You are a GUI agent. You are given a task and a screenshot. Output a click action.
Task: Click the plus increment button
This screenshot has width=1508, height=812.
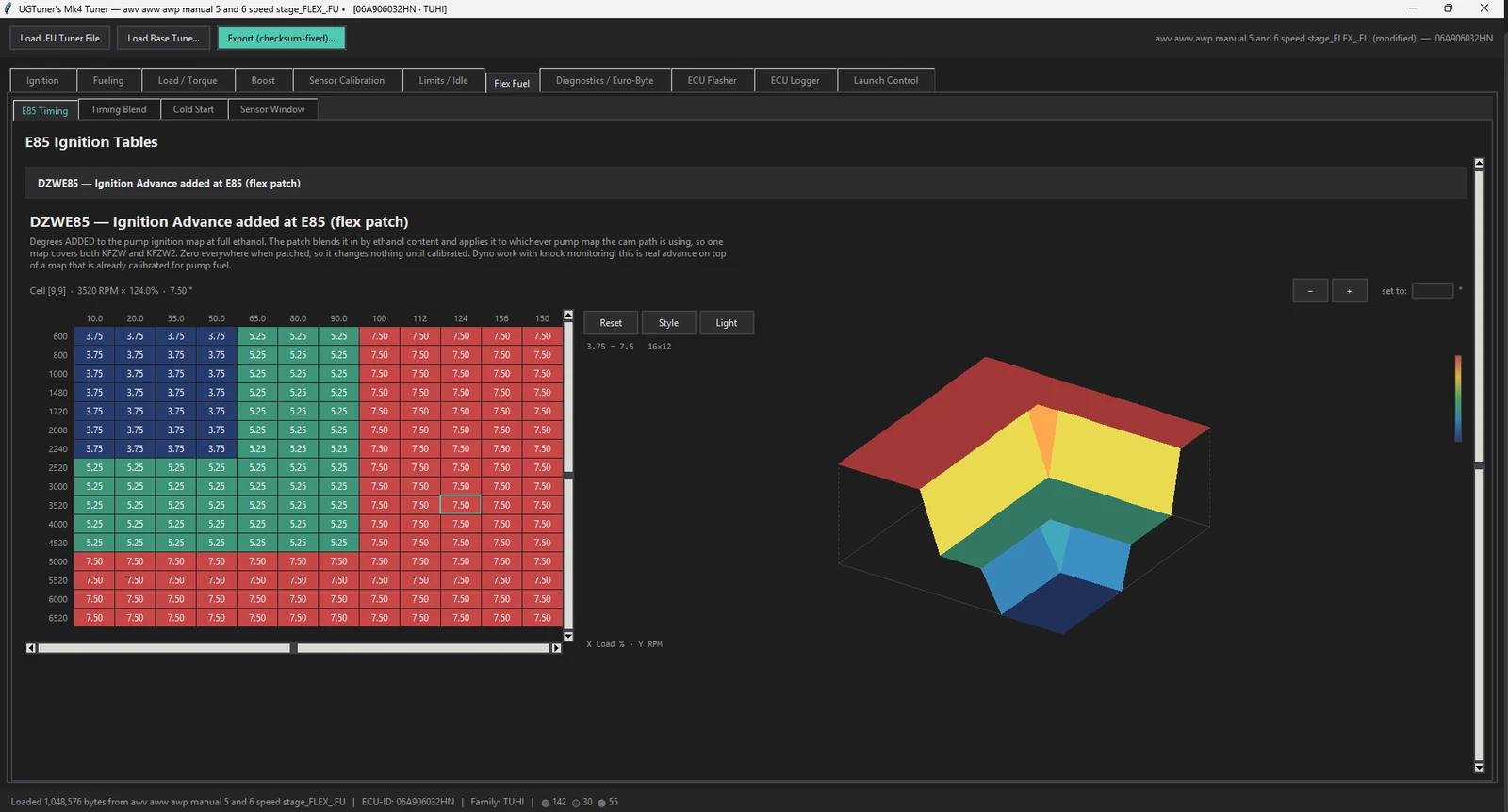1350,291
